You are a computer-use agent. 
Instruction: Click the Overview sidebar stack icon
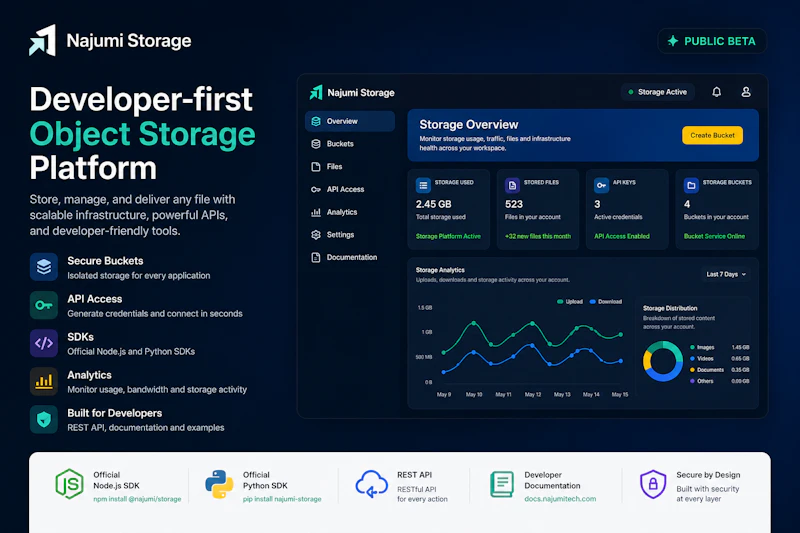tap(316, 121)
